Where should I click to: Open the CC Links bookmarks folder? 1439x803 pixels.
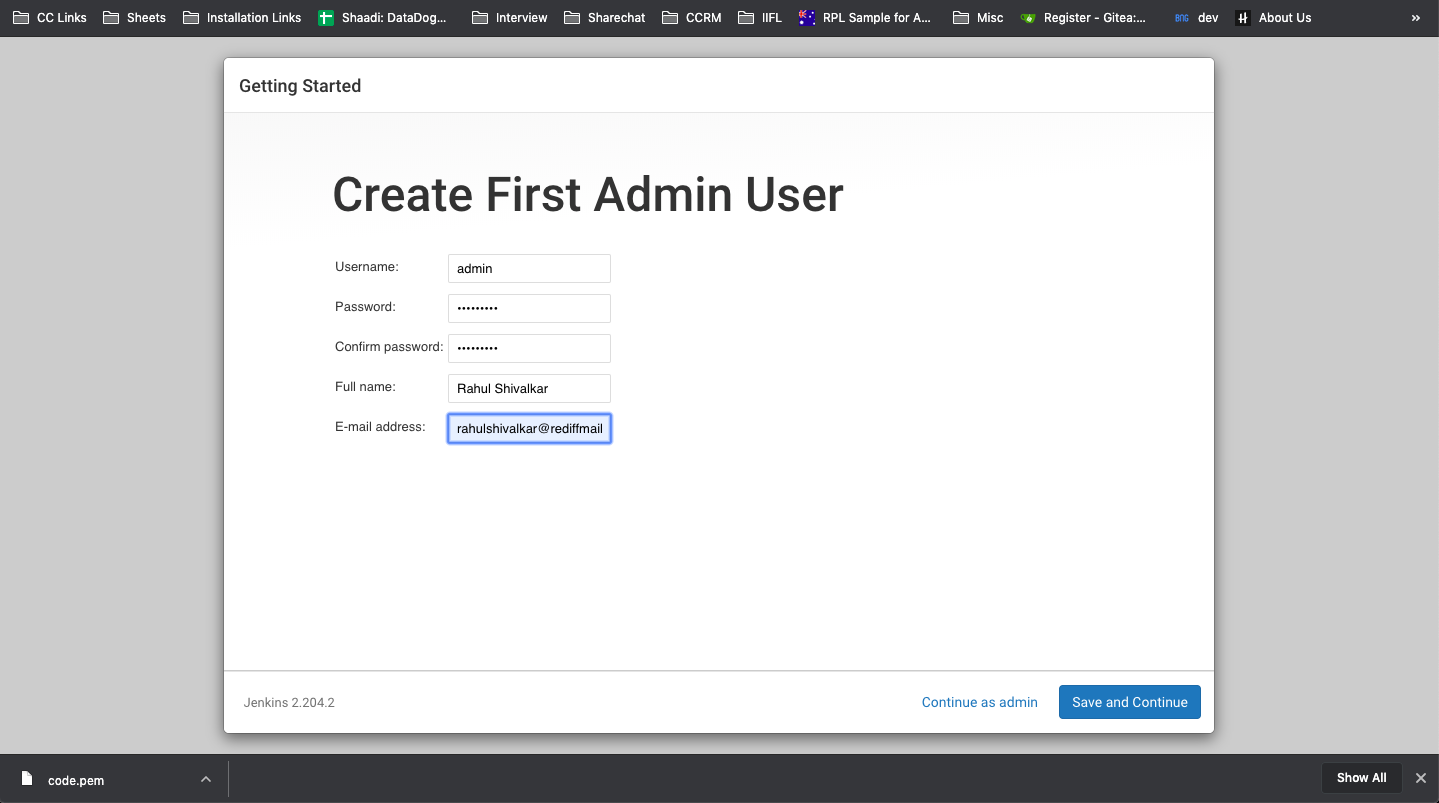48,17
